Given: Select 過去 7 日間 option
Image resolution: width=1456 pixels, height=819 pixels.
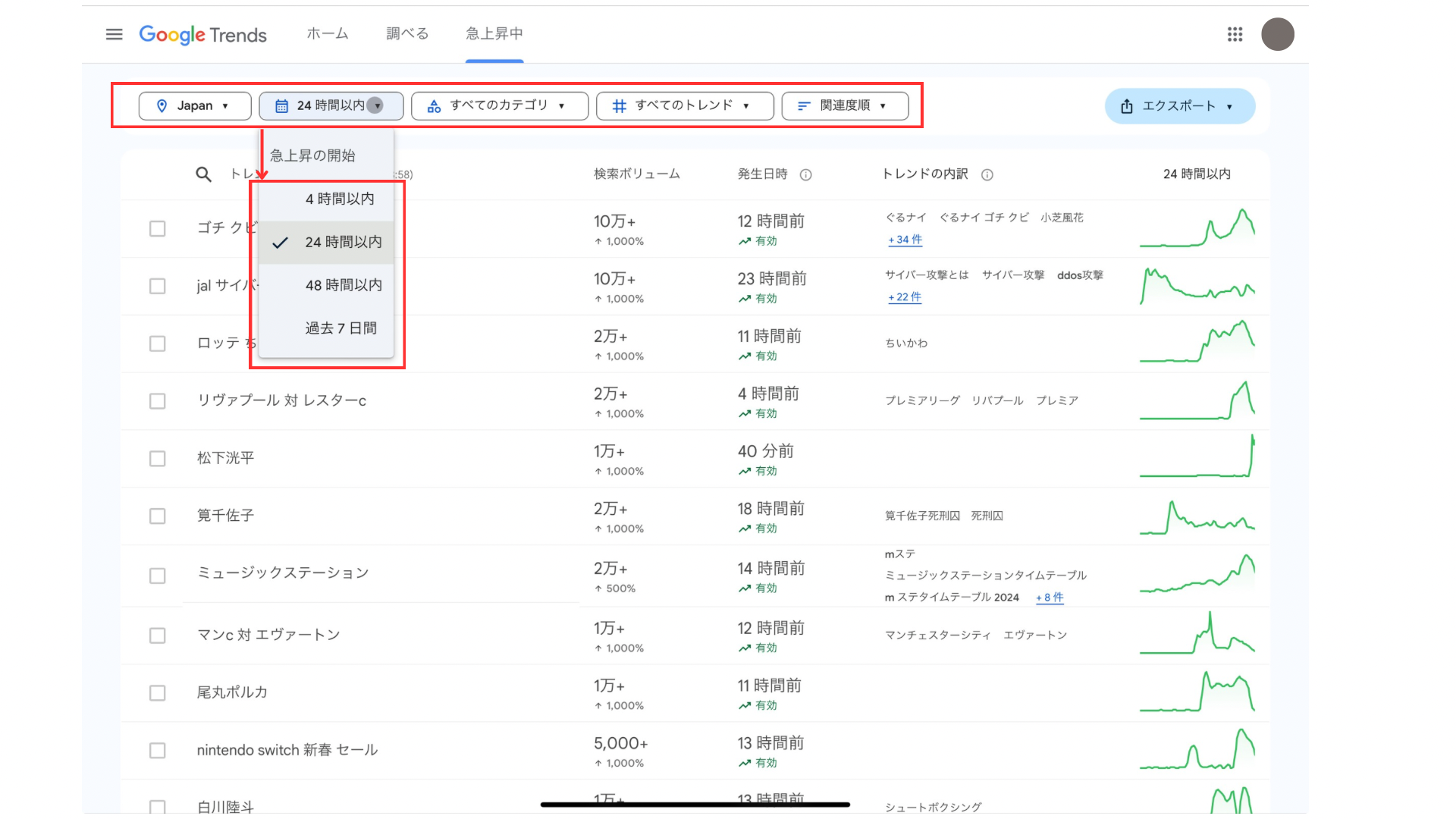Looking at the screenshot, I should pyautogui.click(x=340, y=328).
